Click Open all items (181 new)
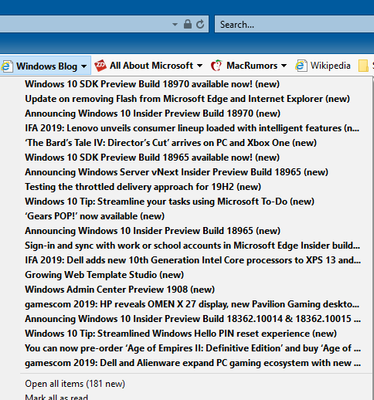This screenshot has height=400, width=374. [75, 384]
